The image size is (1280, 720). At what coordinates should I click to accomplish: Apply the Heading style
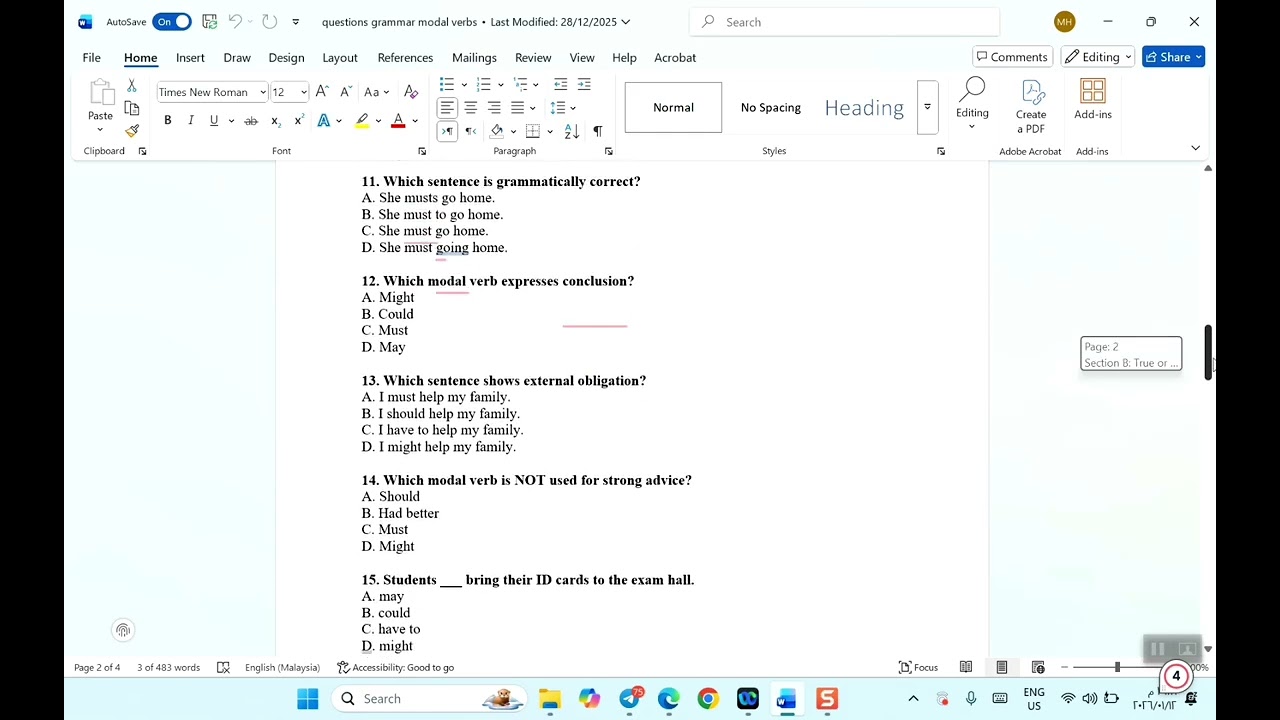tap(864, 107)
